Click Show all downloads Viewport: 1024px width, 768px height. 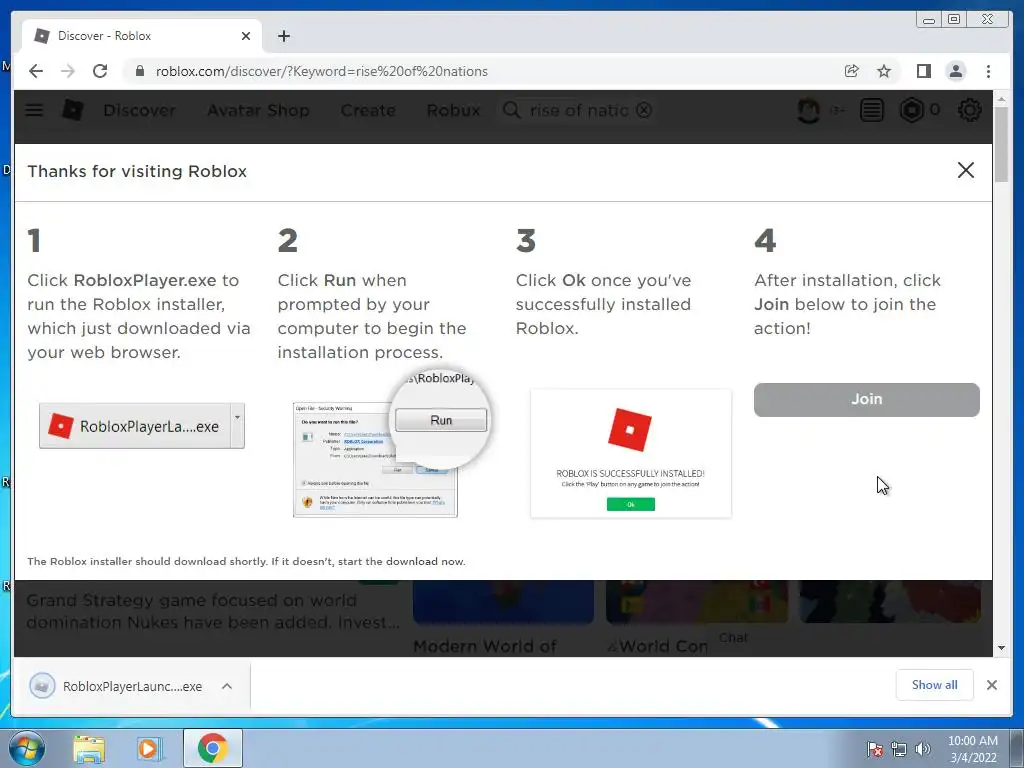point(935,685)
